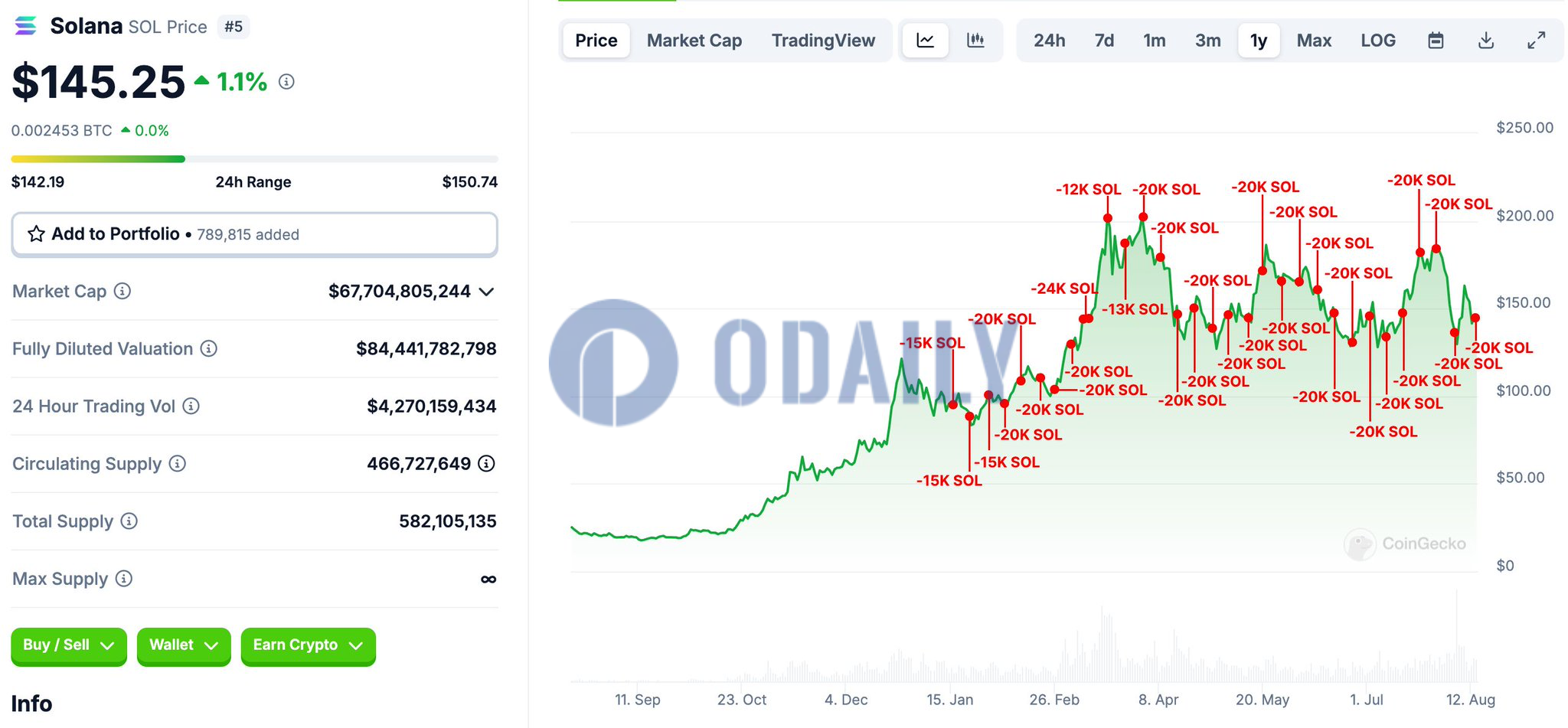The image size is (1568, 728).
Task: Switch to the Market Cap tab
Action: click(694, 41)
